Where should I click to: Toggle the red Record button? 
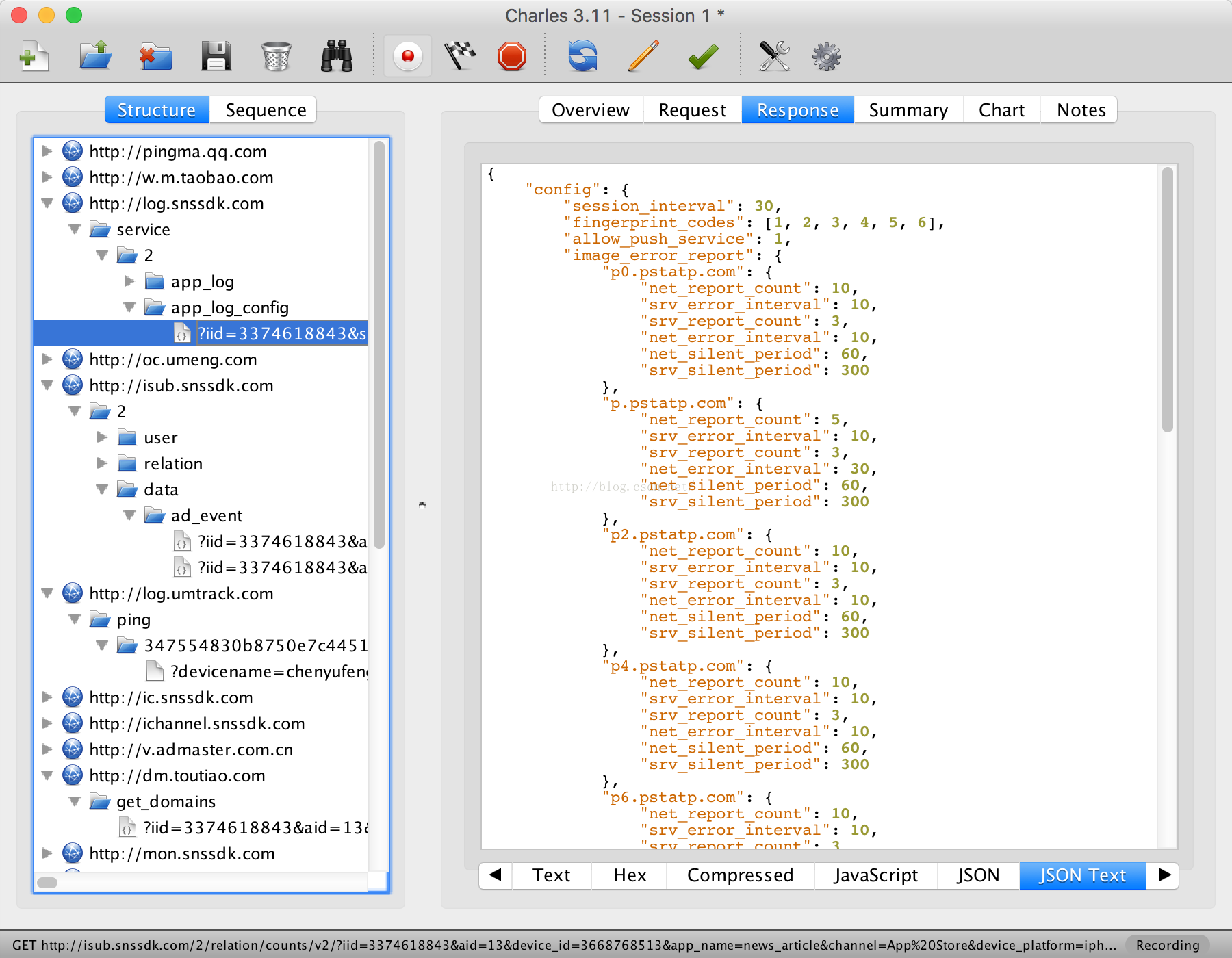click(408, 56)
